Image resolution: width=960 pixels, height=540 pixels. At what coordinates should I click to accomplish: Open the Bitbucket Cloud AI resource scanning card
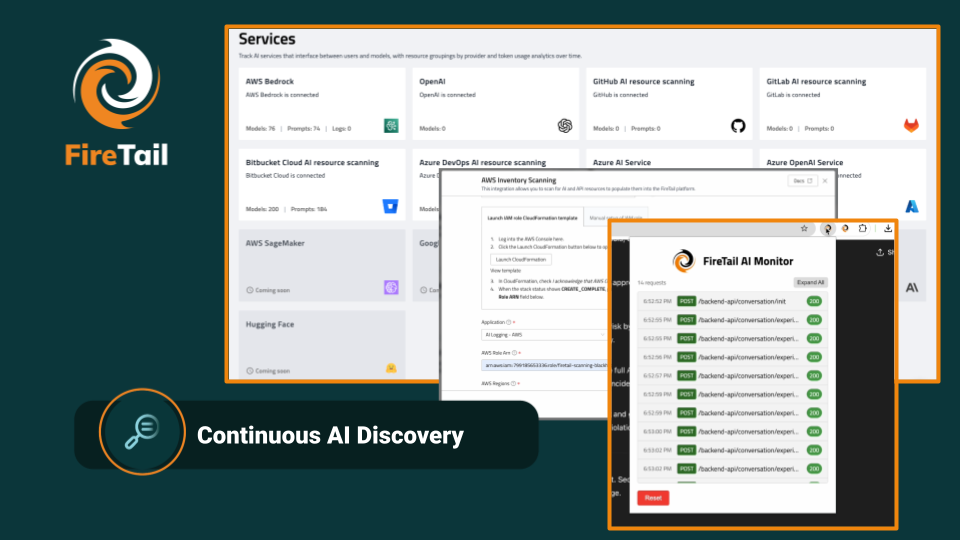[322, 184]
